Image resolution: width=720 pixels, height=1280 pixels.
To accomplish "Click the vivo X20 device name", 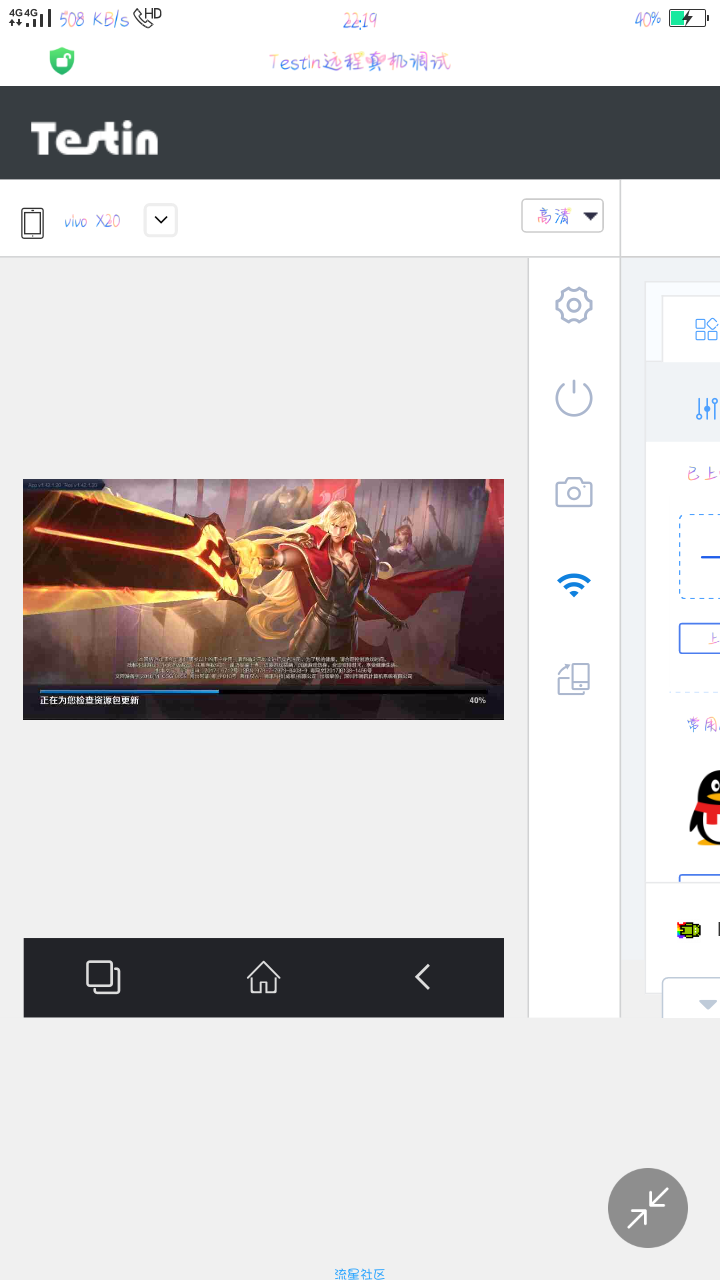I will [92, 221].
